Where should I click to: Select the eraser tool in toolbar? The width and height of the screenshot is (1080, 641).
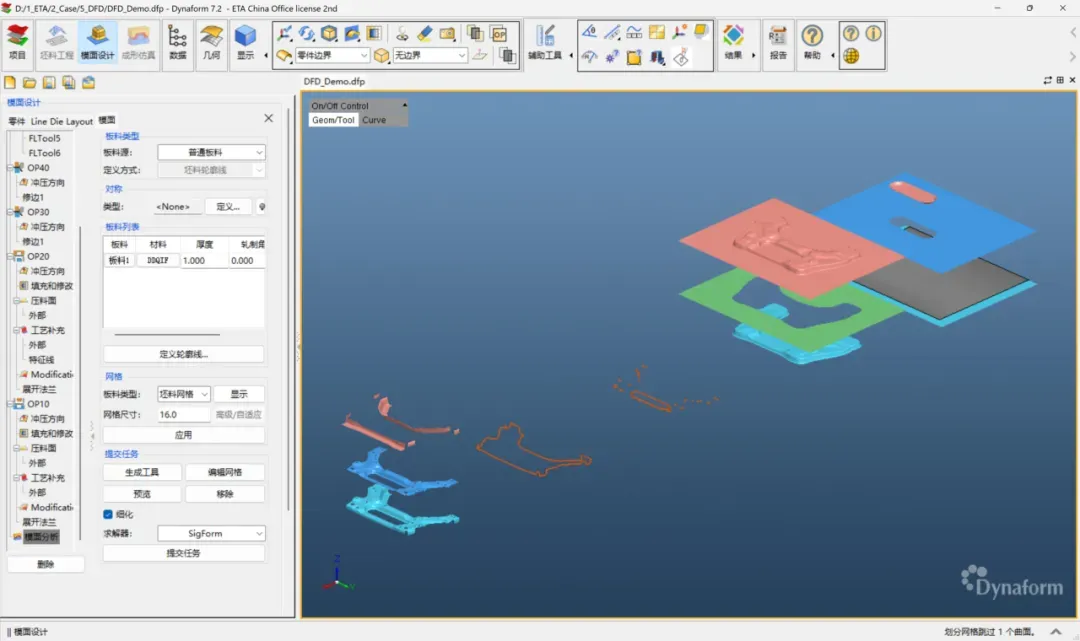coord(424,34)
